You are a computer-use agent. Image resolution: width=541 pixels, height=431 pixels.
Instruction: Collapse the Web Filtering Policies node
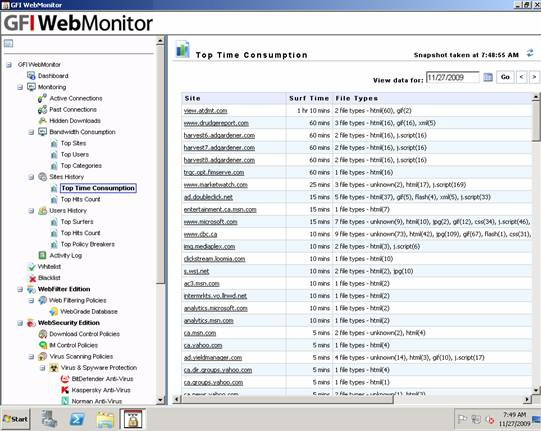(x=31, y=301)
